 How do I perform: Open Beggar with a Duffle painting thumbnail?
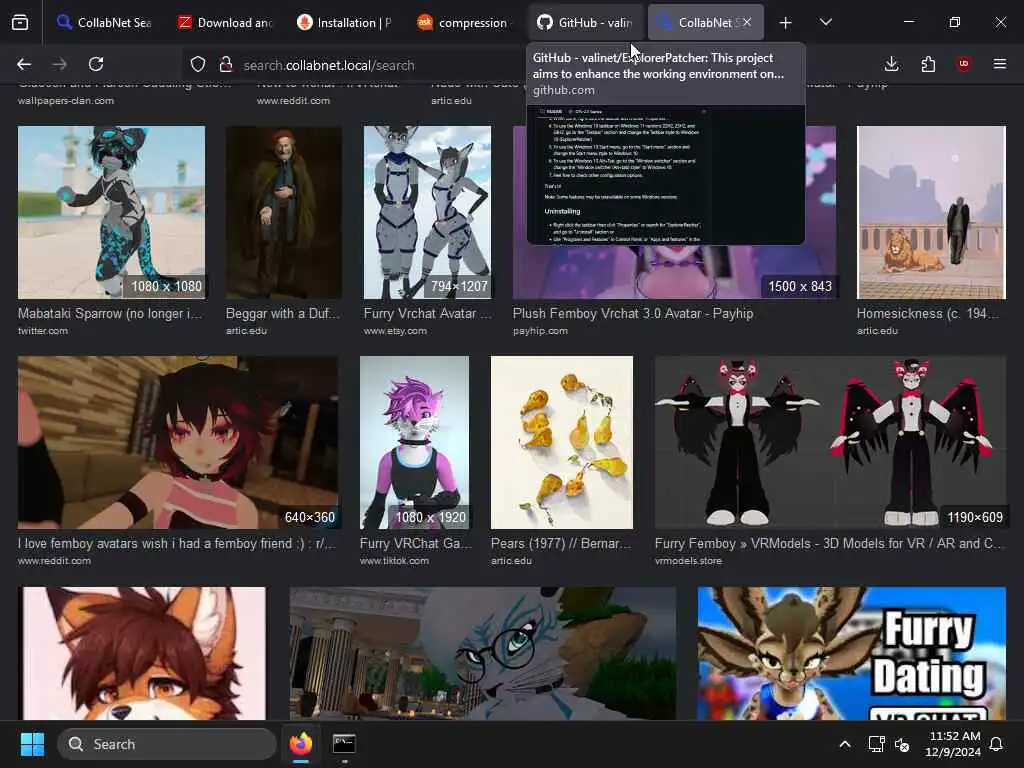point(283,212)
